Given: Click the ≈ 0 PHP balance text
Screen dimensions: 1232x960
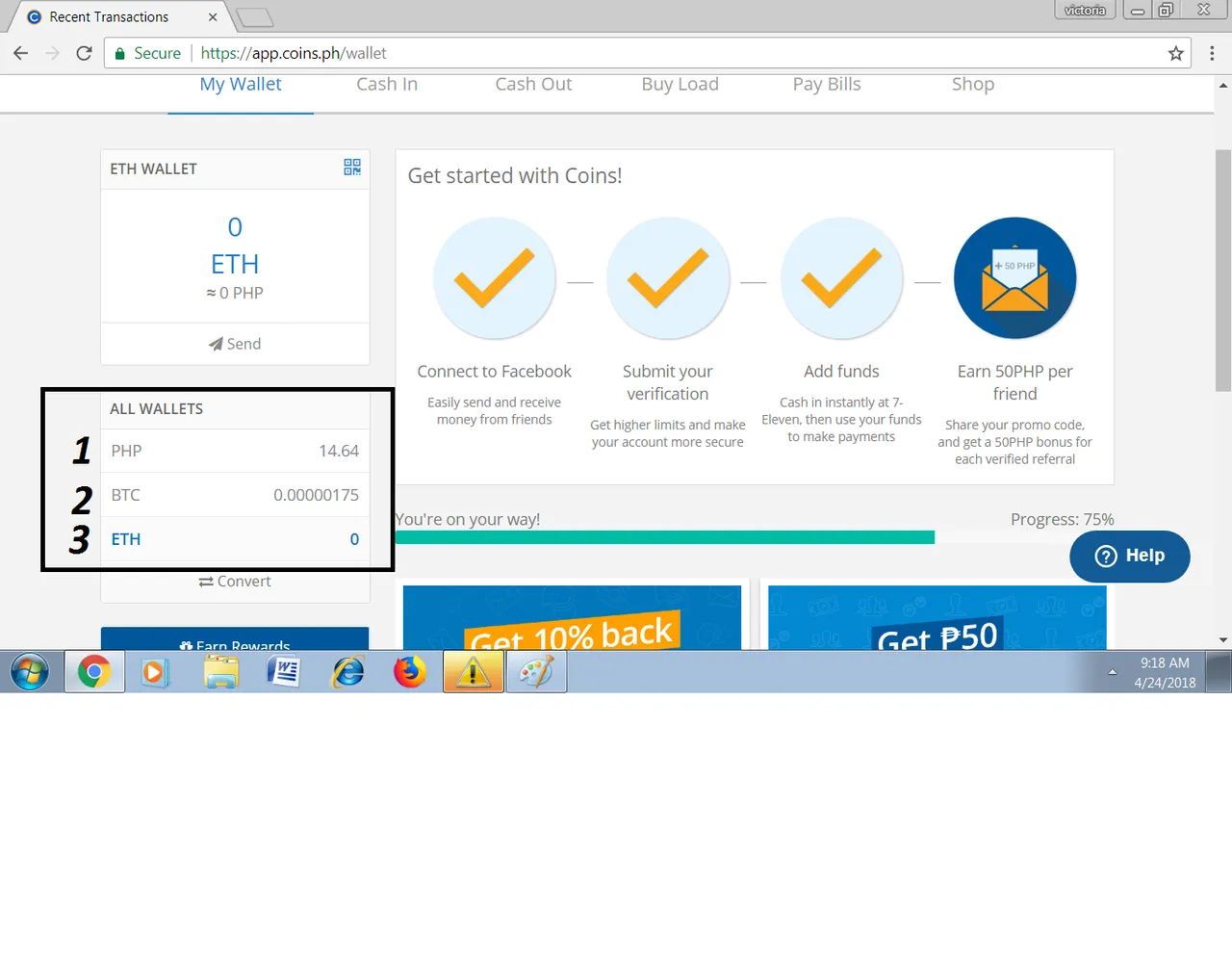Looking at the screenshot, I should [235, 293].
